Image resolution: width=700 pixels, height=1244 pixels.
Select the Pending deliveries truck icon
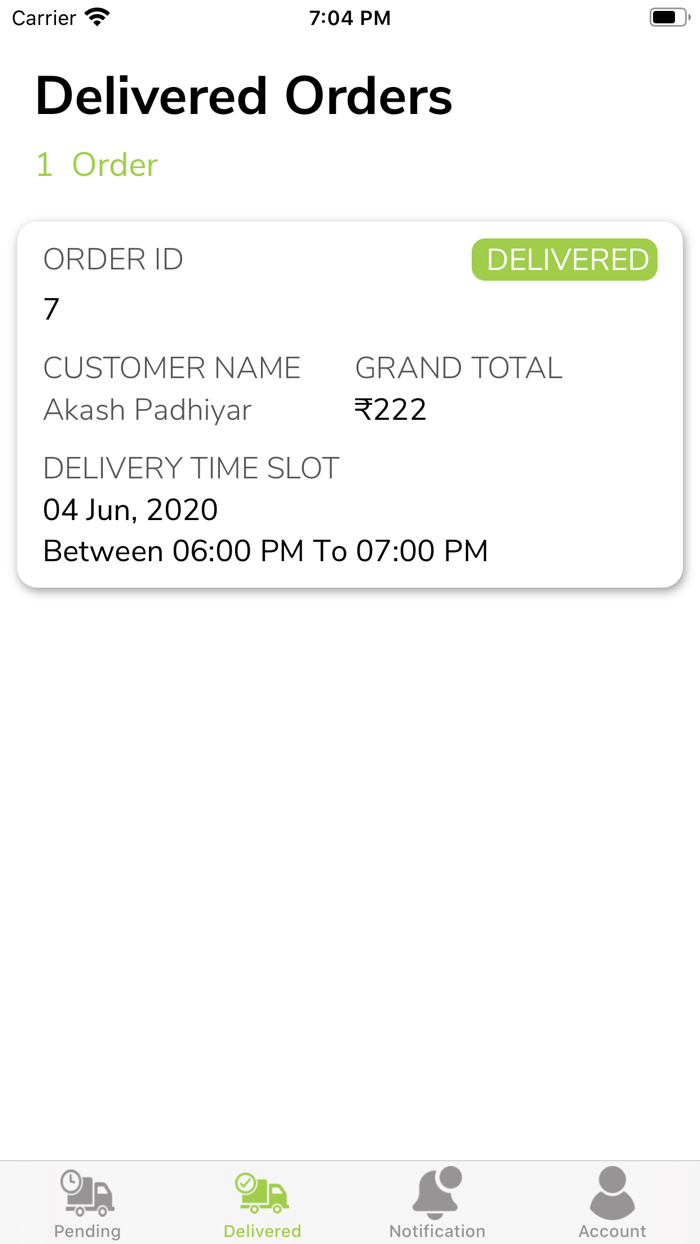click(87, 1190)
